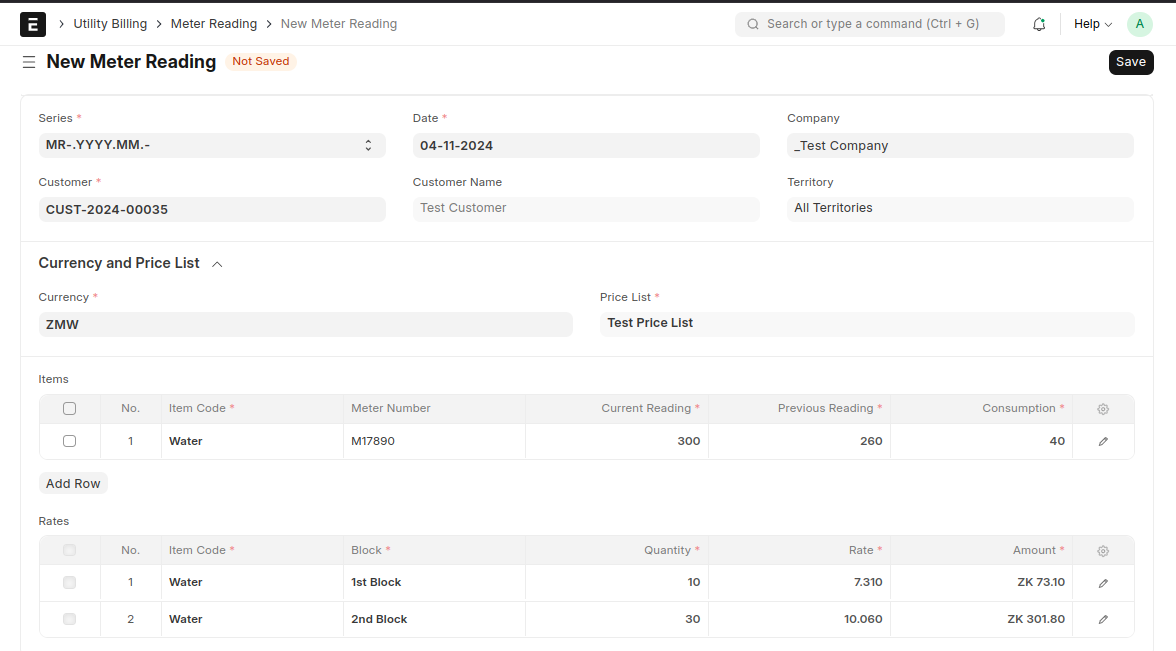This screenshot has height=651, width=1176.
Task: Click Rate cell 7.310
Action: coord(800,583)
